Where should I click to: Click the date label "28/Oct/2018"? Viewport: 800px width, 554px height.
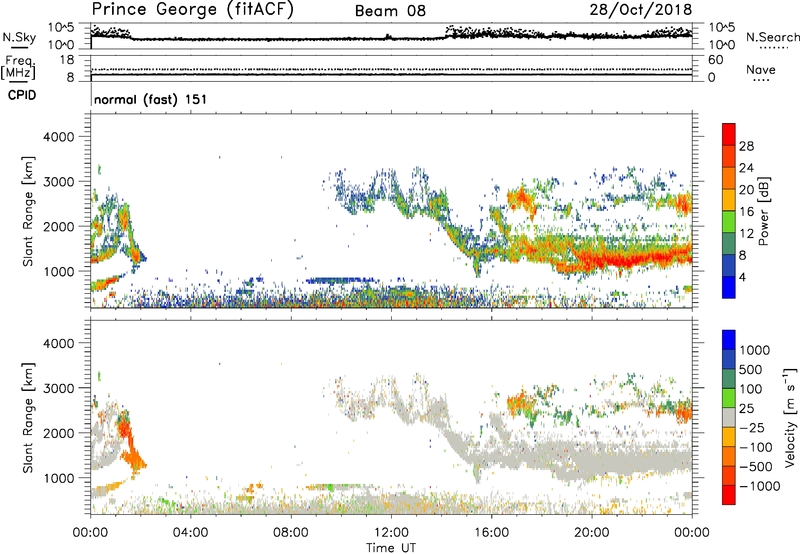tap(641, 10)
